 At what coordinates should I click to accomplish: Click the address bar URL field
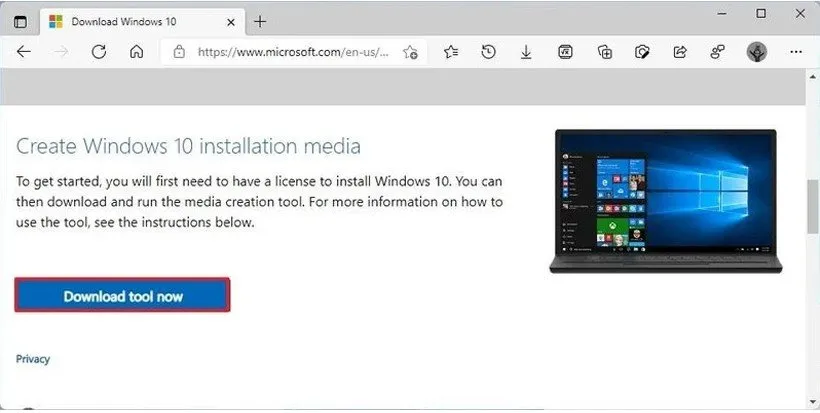coord(290,52)
